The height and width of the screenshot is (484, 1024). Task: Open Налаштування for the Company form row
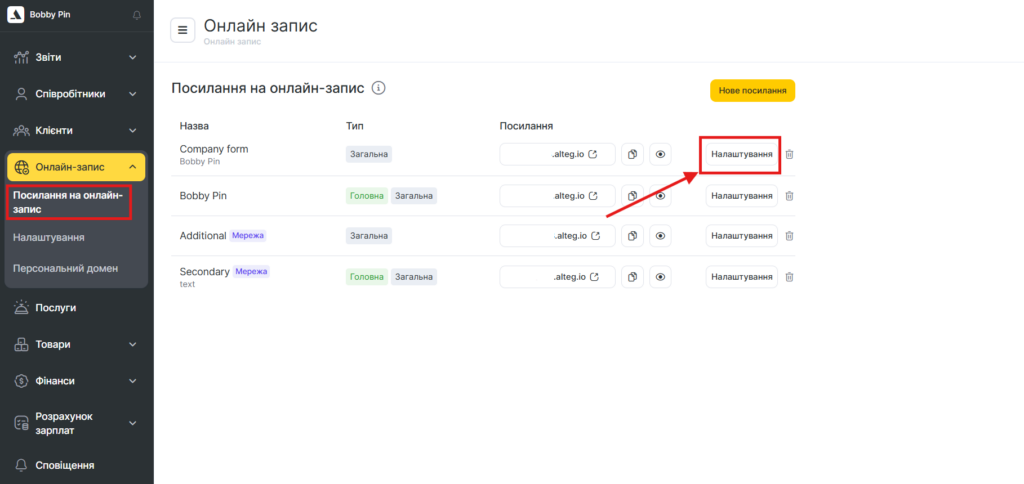(741, 154)
